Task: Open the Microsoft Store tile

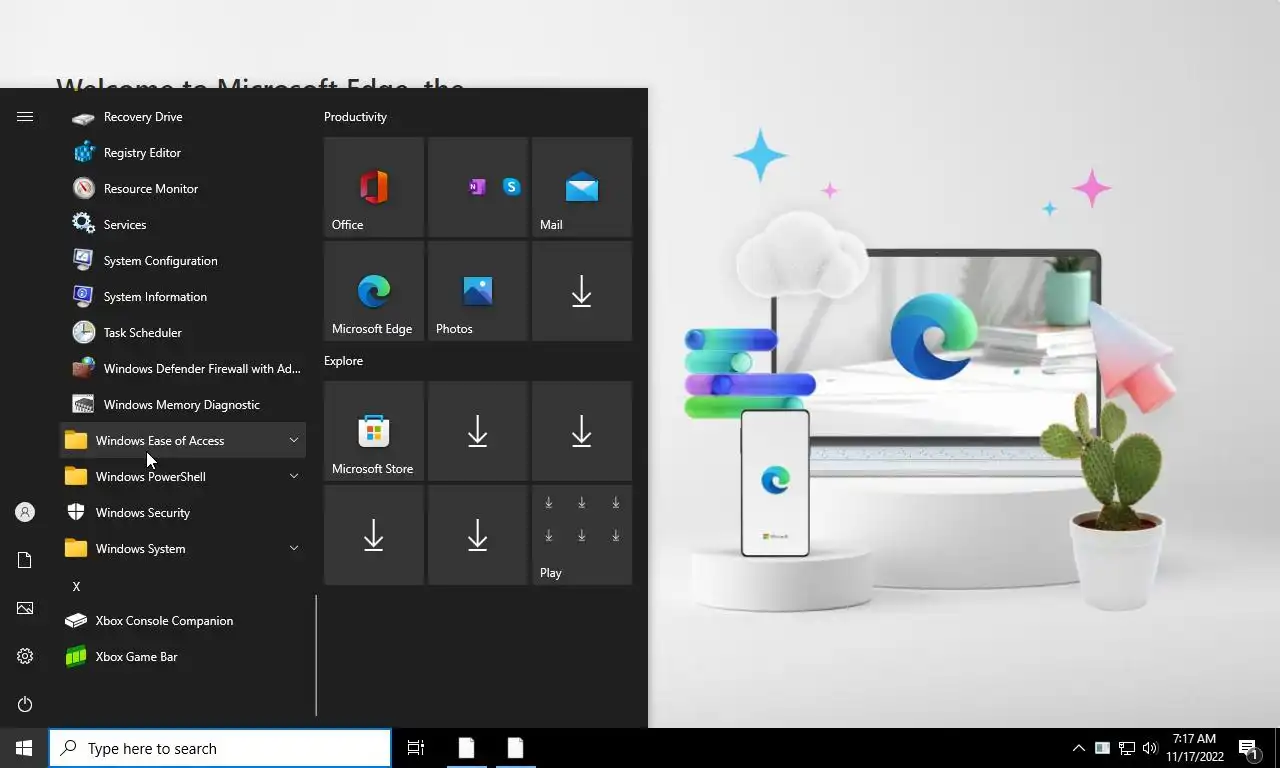Action: pyautogui.click(x=374, y=431)
